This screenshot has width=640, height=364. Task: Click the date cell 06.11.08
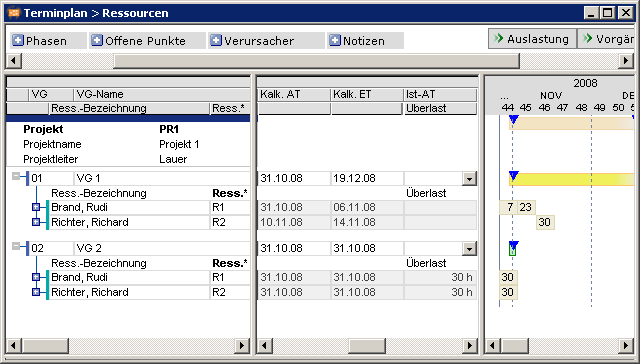[367, 207]
